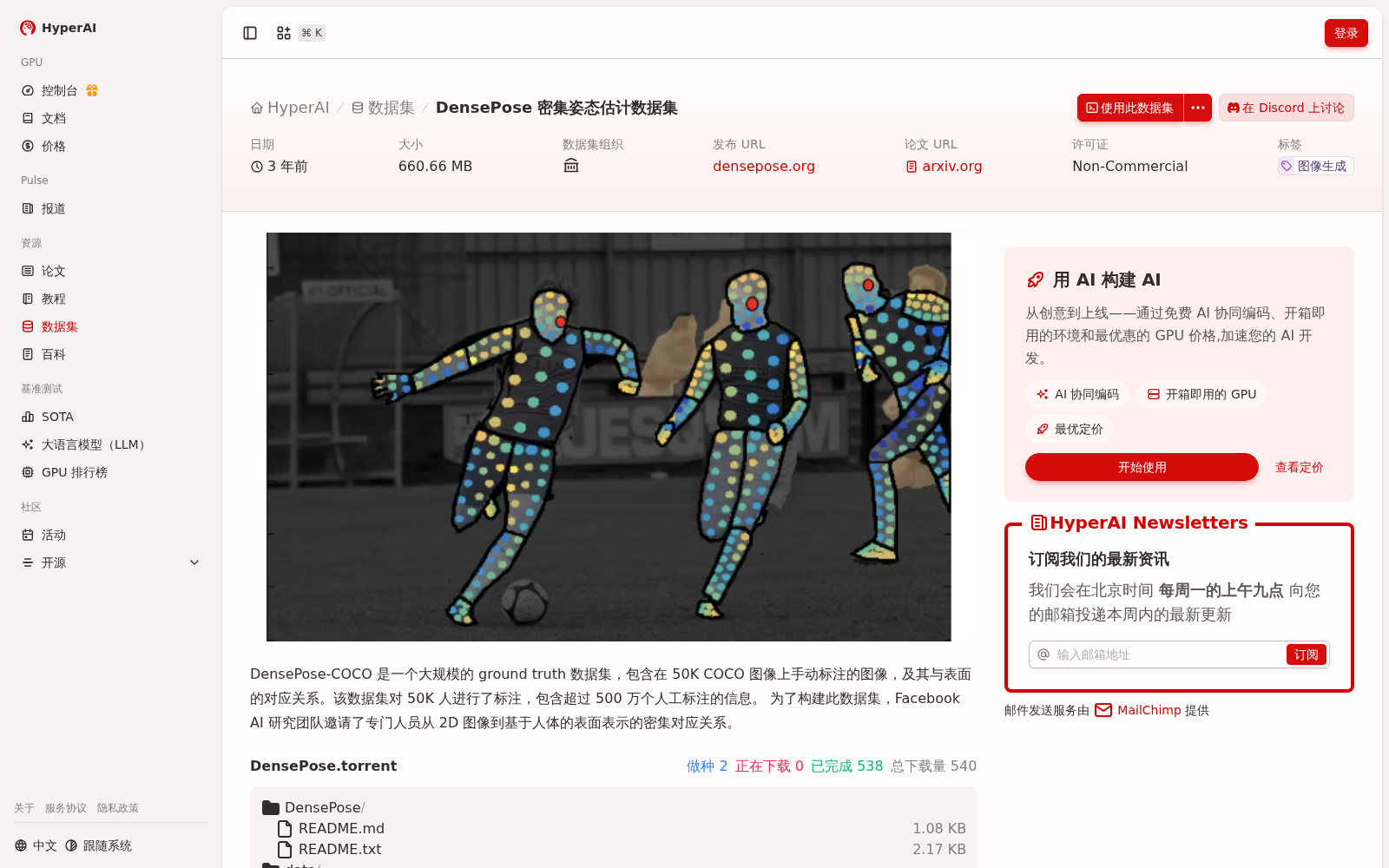Click 正在下载 0 text
The width and height of the screenshot is (1389, 868).
(769, 766)
